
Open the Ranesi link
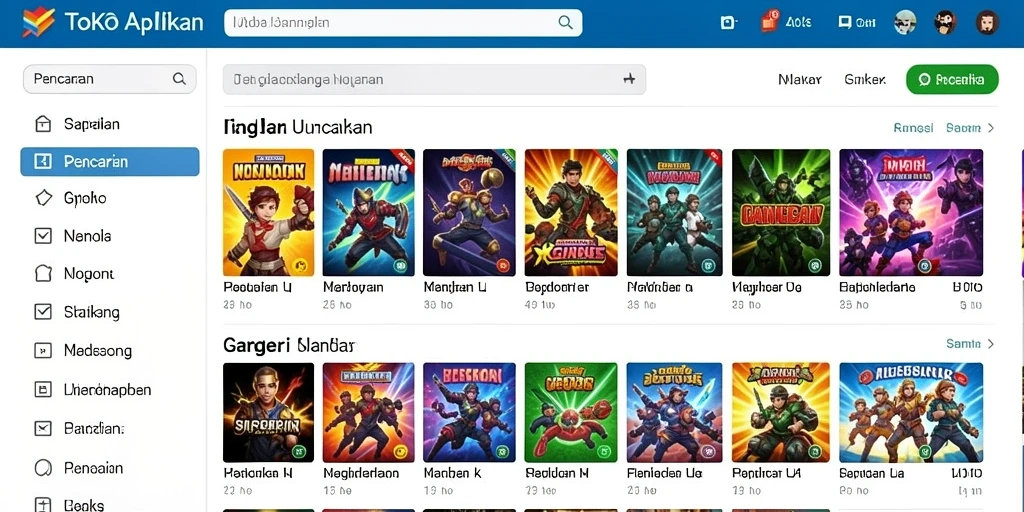913,128
